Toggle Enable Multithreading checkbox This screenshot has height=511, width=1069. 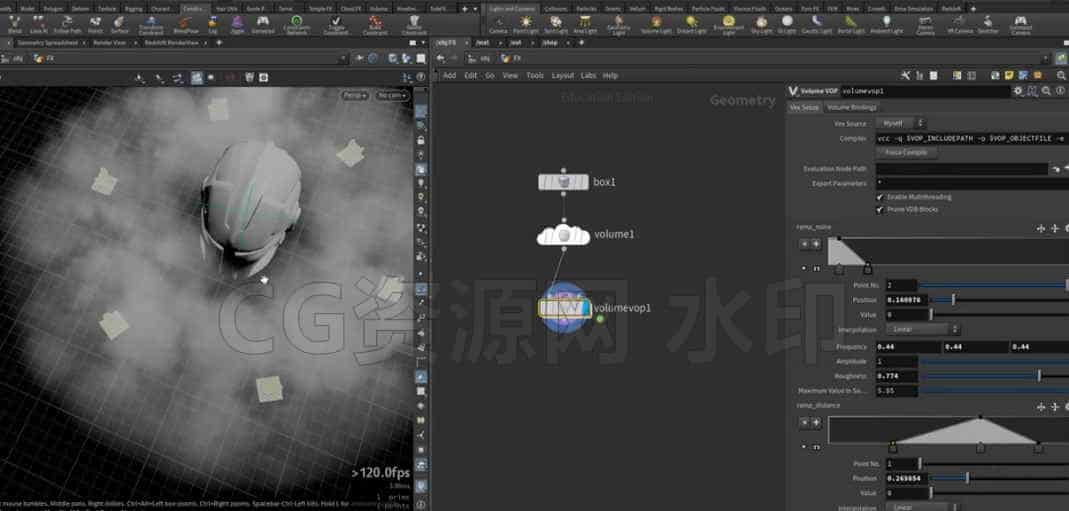click(879, 197)
